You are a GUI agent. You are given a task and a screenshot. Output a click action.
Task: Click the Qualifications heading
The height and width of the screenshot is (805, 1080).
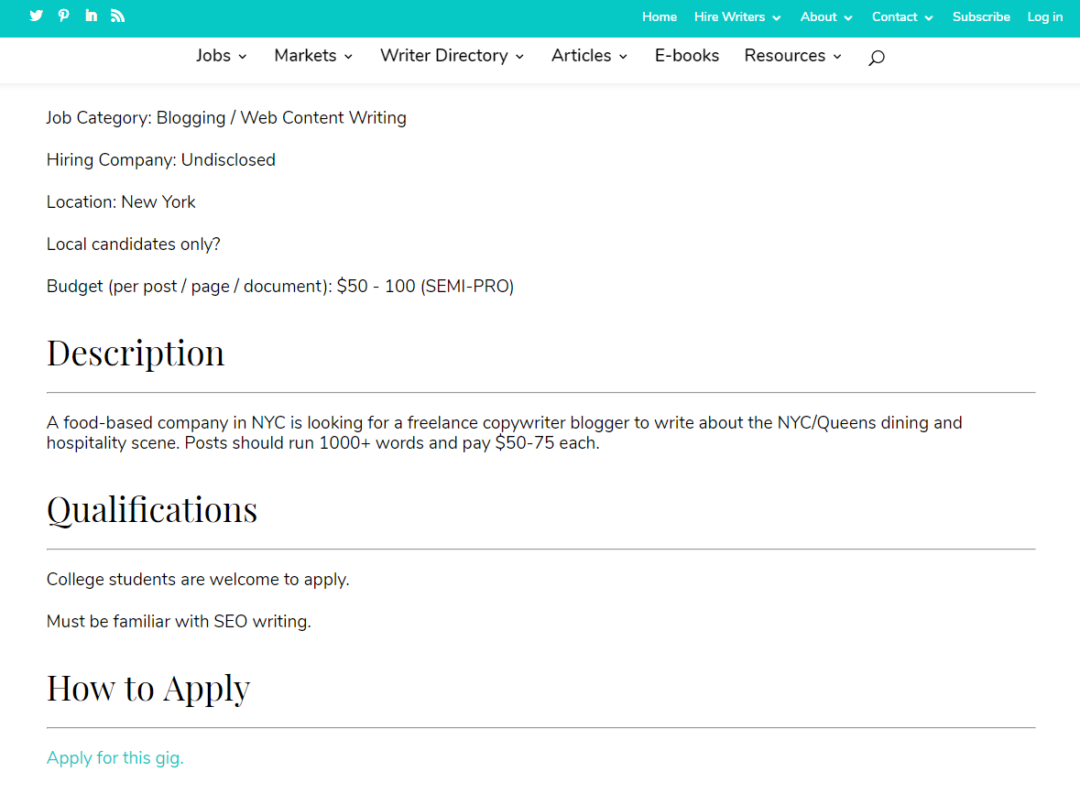[152, 510]
